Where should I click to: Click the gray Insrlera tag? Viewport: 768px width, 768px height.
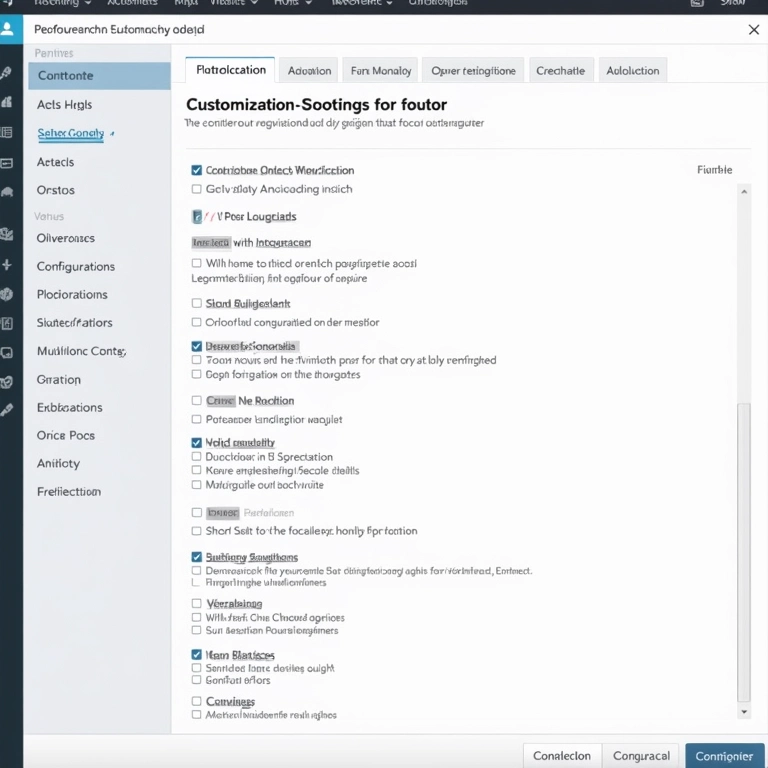tap(211, 242)
